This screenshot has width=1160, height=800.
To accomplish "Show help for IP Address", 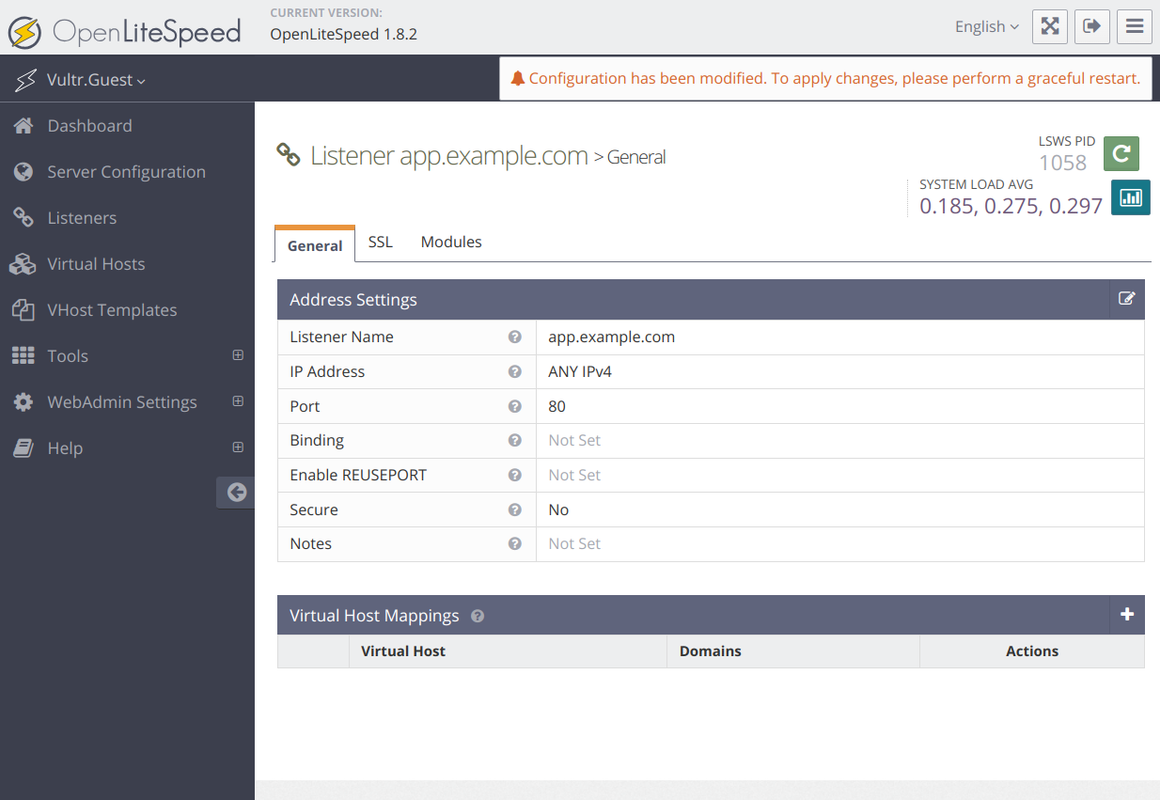I will coord(515,372).
